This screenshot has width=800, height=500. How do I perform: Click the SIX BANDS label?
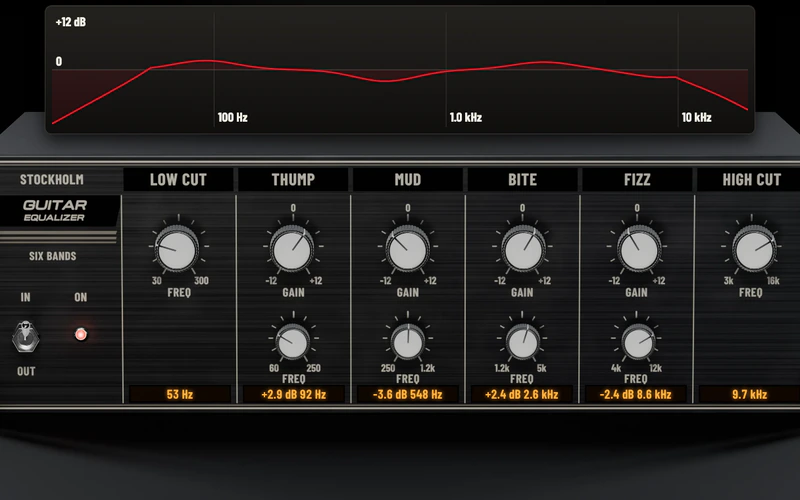point(53,256)
